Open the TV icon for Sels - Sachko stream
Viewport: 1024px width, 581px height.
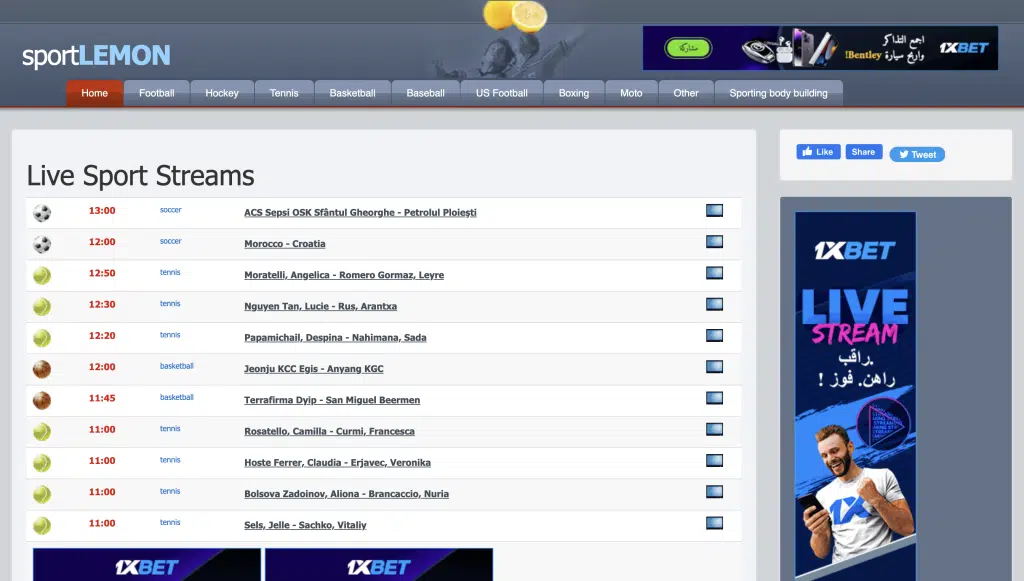[713, 523]
